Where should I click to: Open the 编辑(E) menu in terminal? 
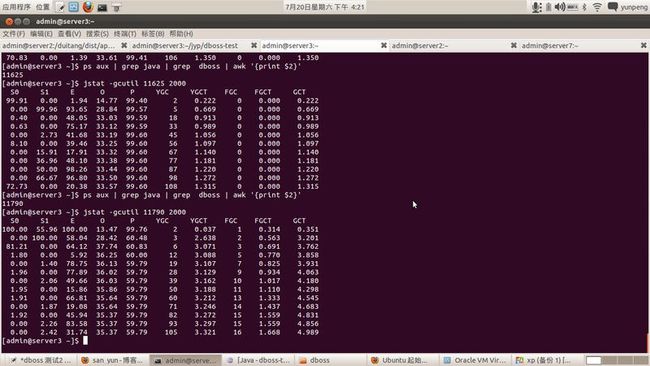41,34
